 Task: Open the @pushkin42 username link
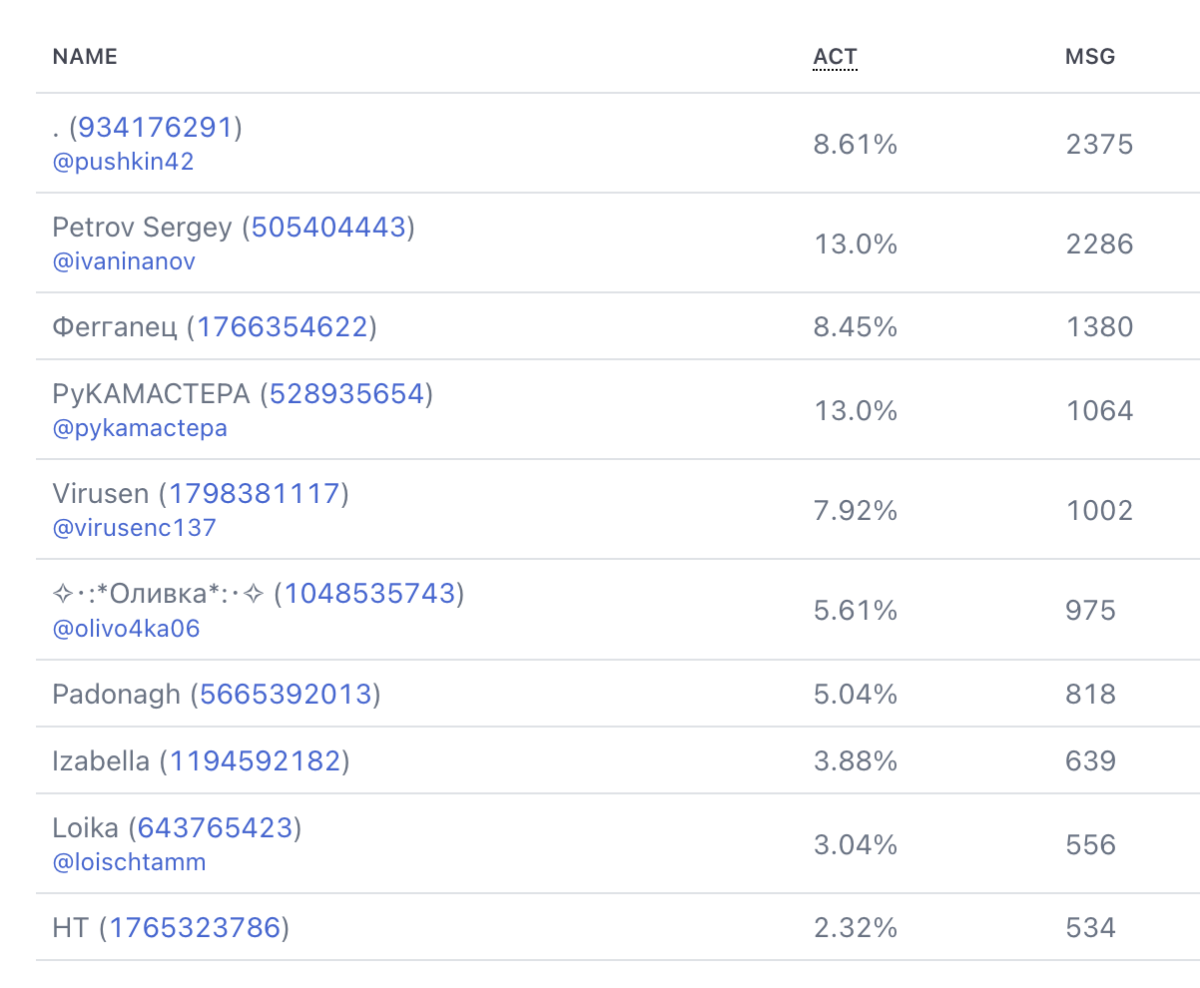[123, 161]
